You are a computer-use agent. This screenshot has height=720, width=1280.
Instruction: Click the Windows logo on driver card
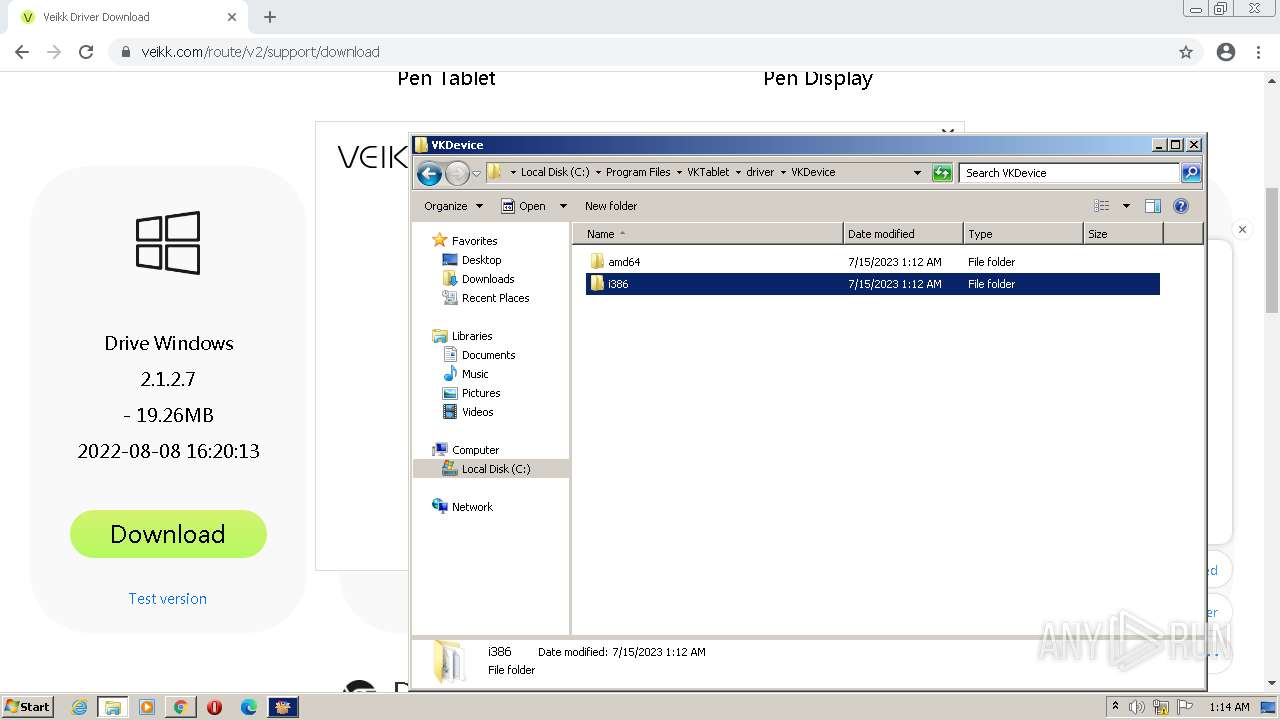coord(168,242)
